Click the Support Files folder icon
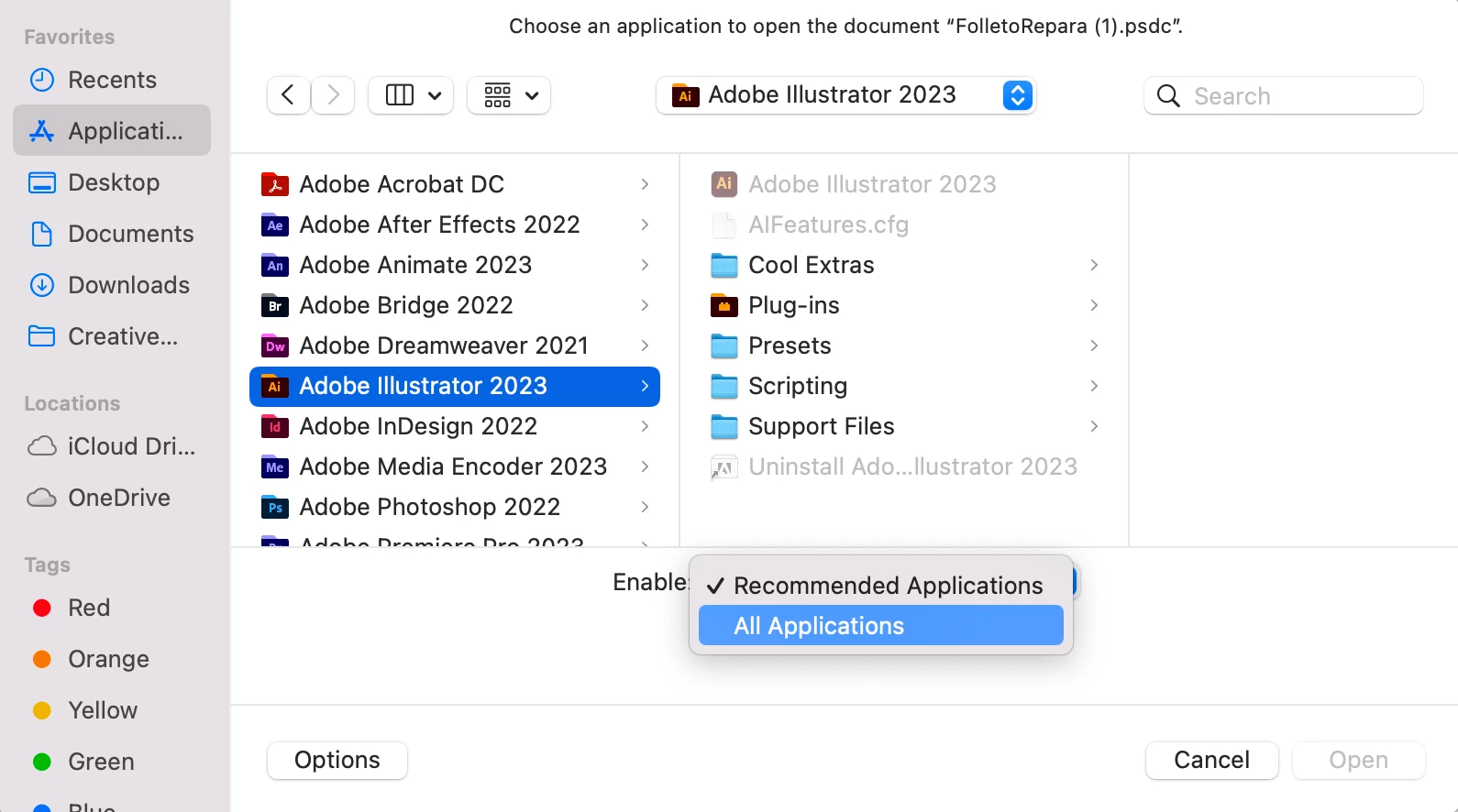 724,426
